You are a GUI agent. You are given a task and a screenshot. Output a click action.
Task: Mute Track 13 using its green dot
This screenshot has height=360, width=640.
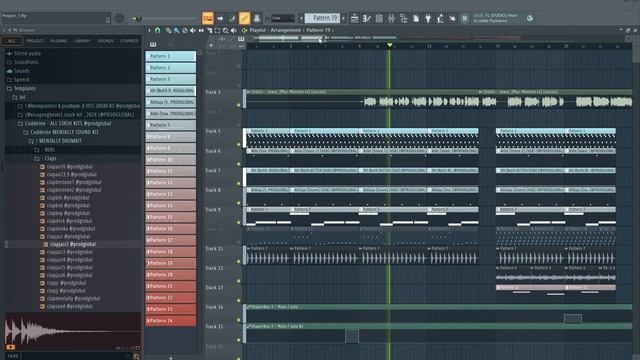(239, 300)
